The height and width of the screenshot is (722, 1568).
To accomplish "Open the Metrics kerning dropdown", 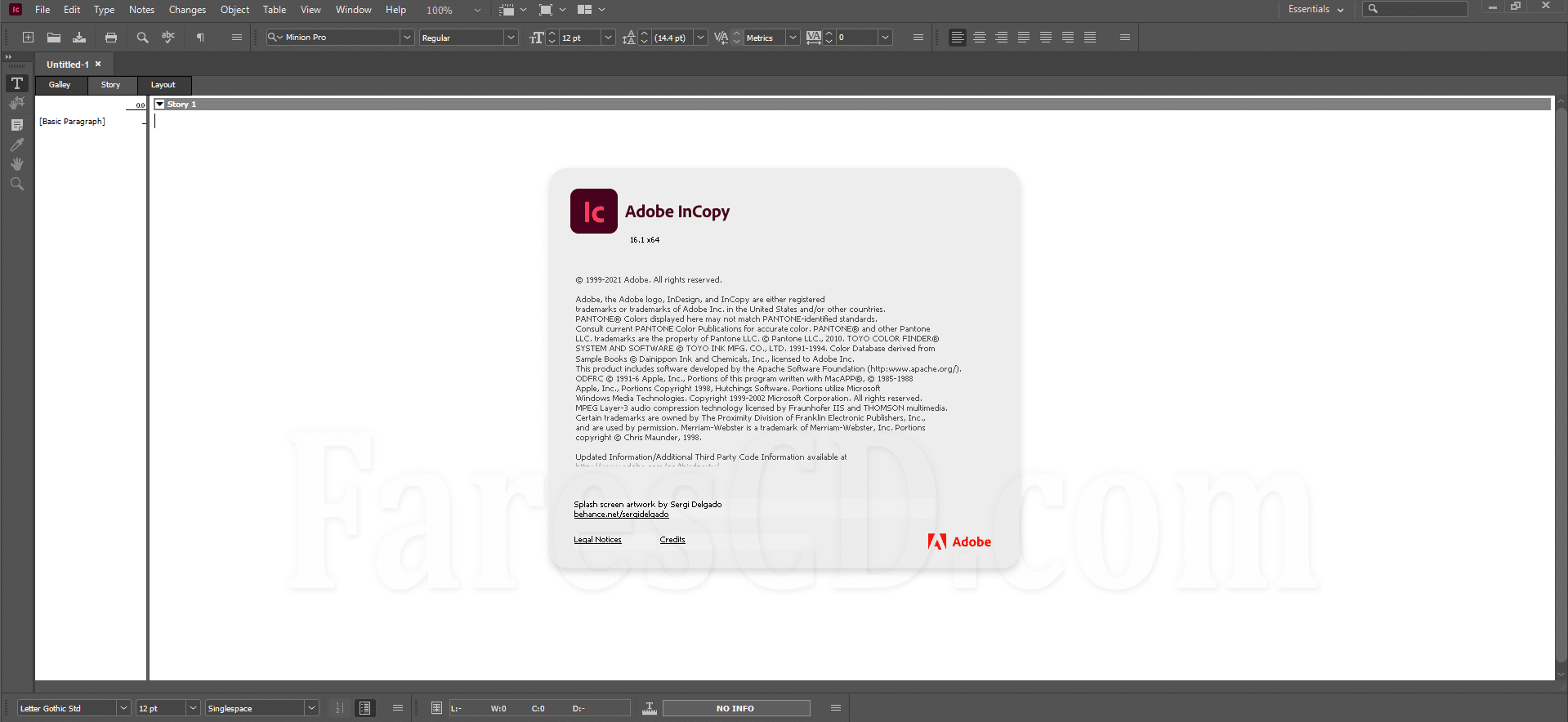I will [x=793, y=38].
